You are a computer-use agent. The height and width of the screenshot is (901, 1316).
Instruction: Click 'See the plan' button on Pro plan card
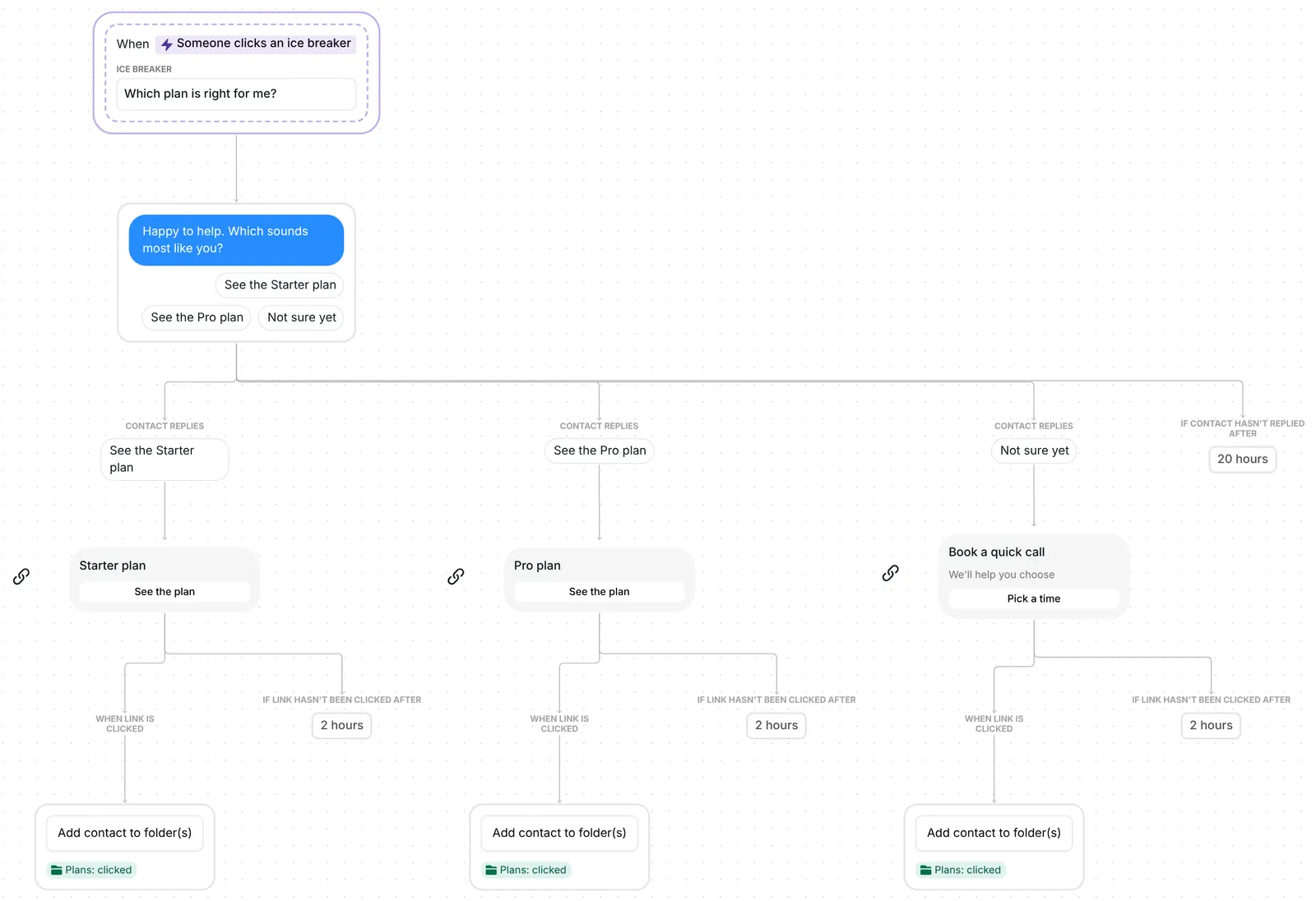[600, 592]
